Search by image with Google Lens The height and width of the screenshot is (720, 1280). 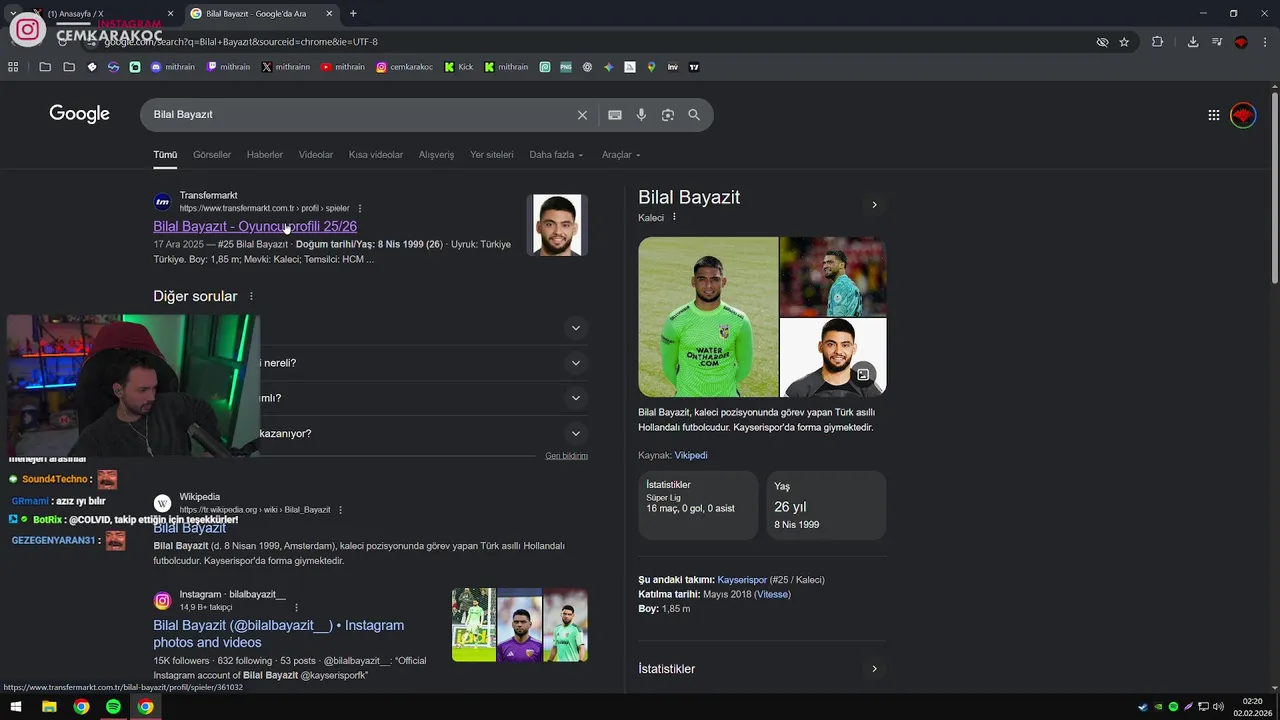[668, 115]
